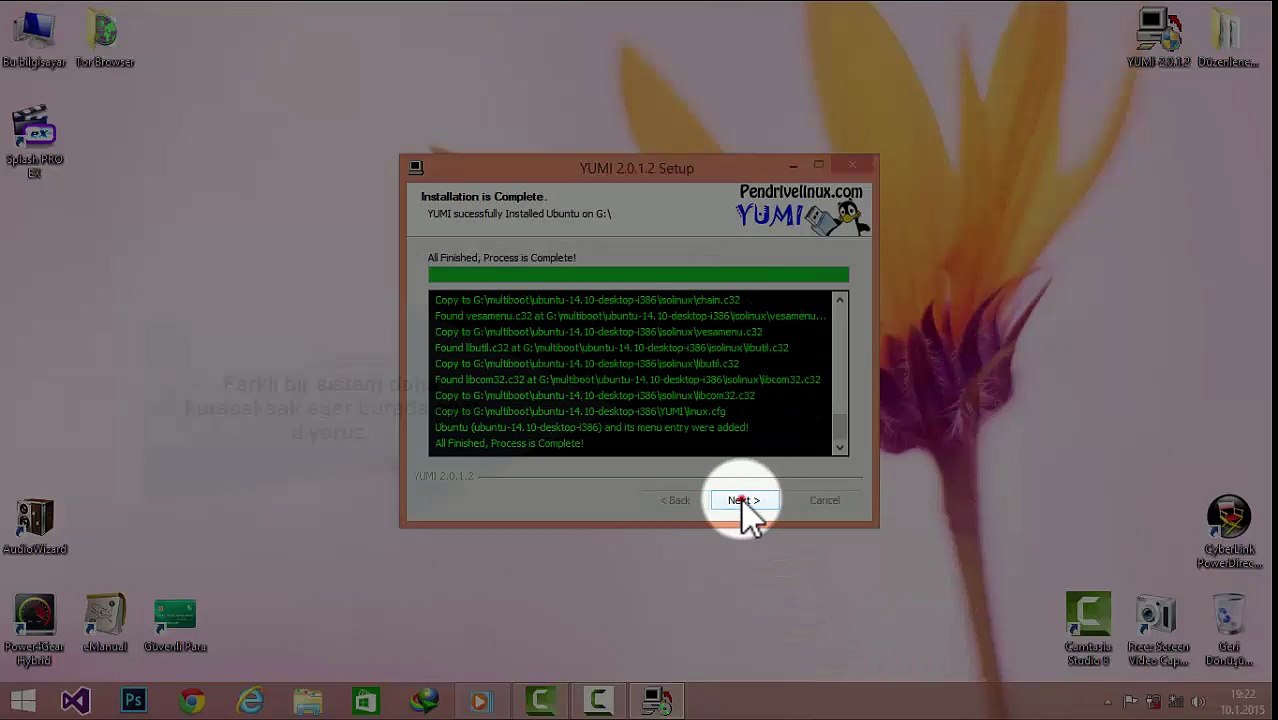Click the 'YUMI 2.0.1.2' footer label in Setup
The width and height of the screenshot is (1278, 720).
[443, 476]
